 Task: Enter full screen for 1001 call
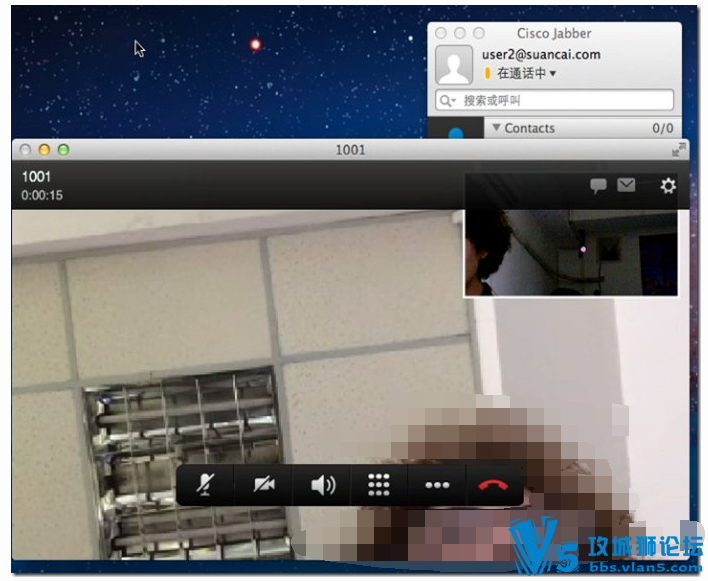click(x=678, y=149)
